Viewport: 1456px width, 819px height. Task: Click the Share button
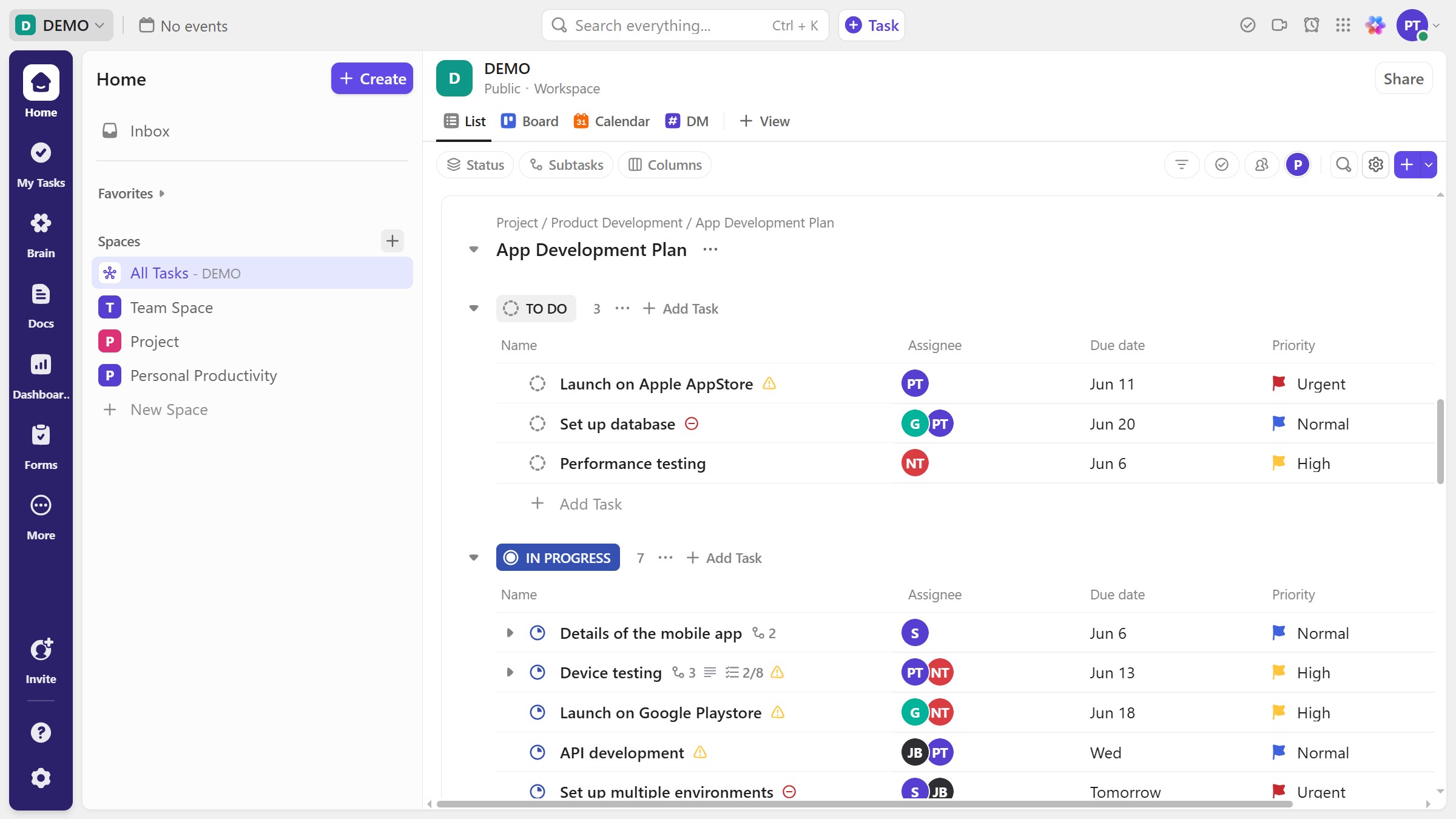pyautogui.click(x=1403, y=78)
